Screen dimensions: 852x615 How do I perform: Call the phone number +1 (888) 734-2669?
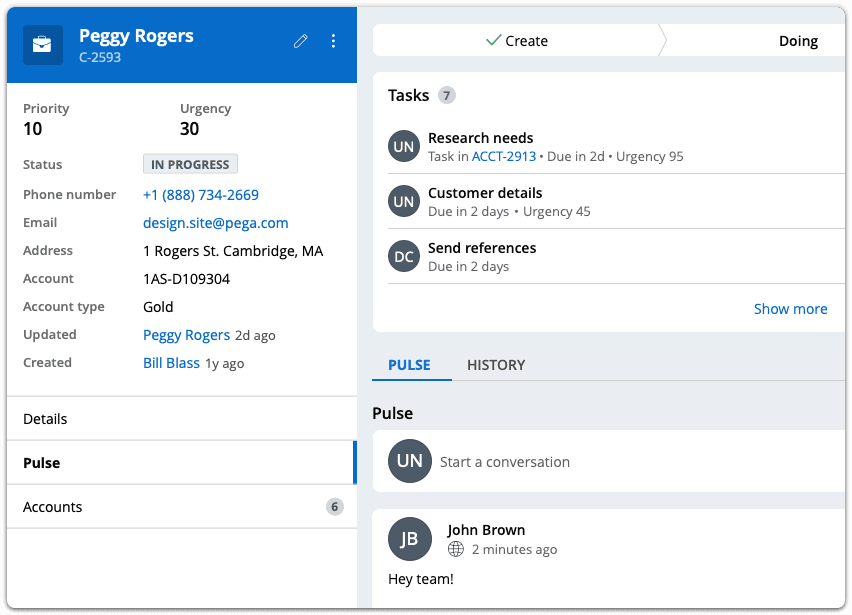point(201,195)
